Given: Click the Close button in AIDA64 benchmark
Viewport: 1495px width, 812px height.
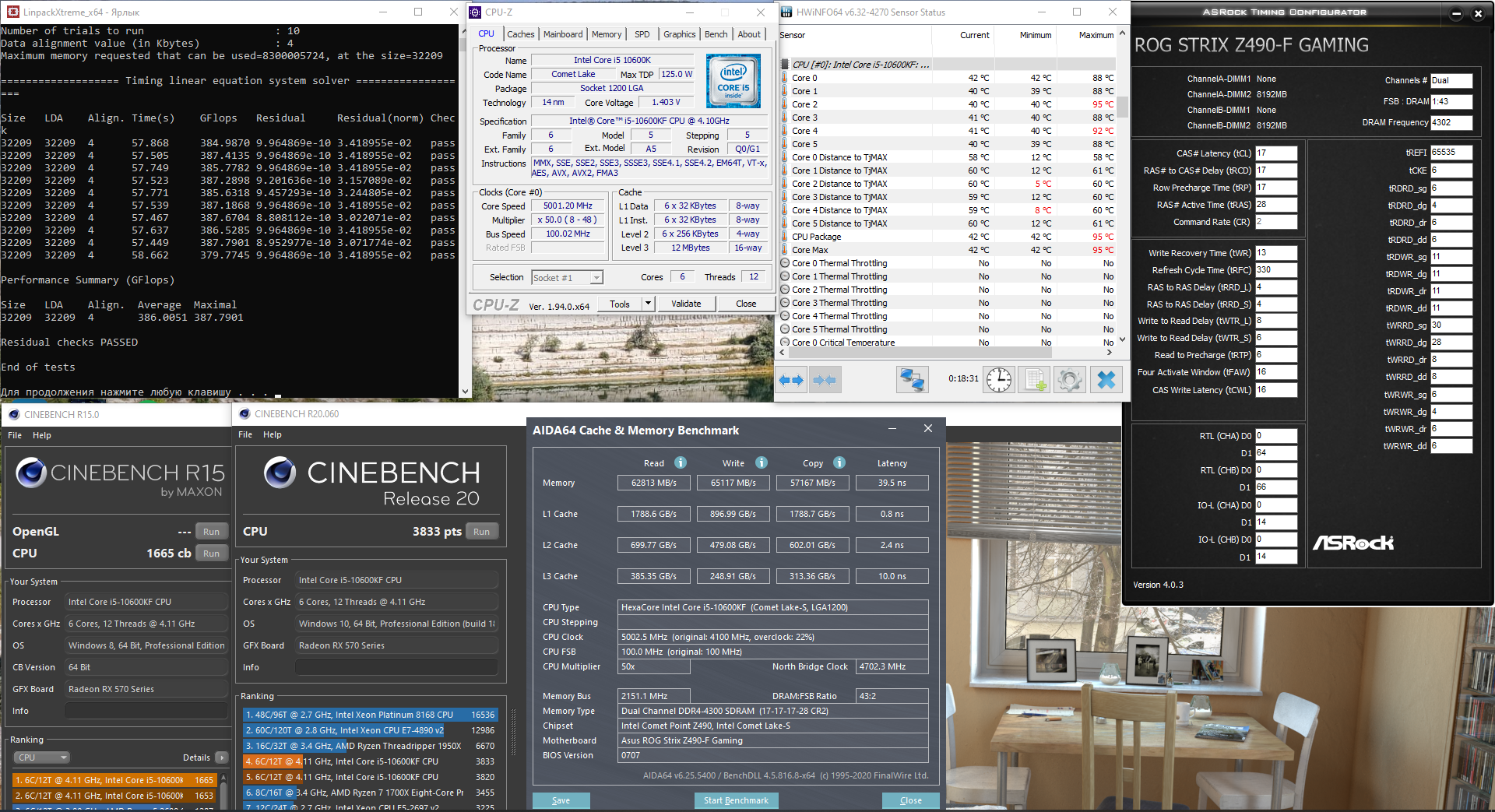Looking at the screenshot, I should point(911,800).
